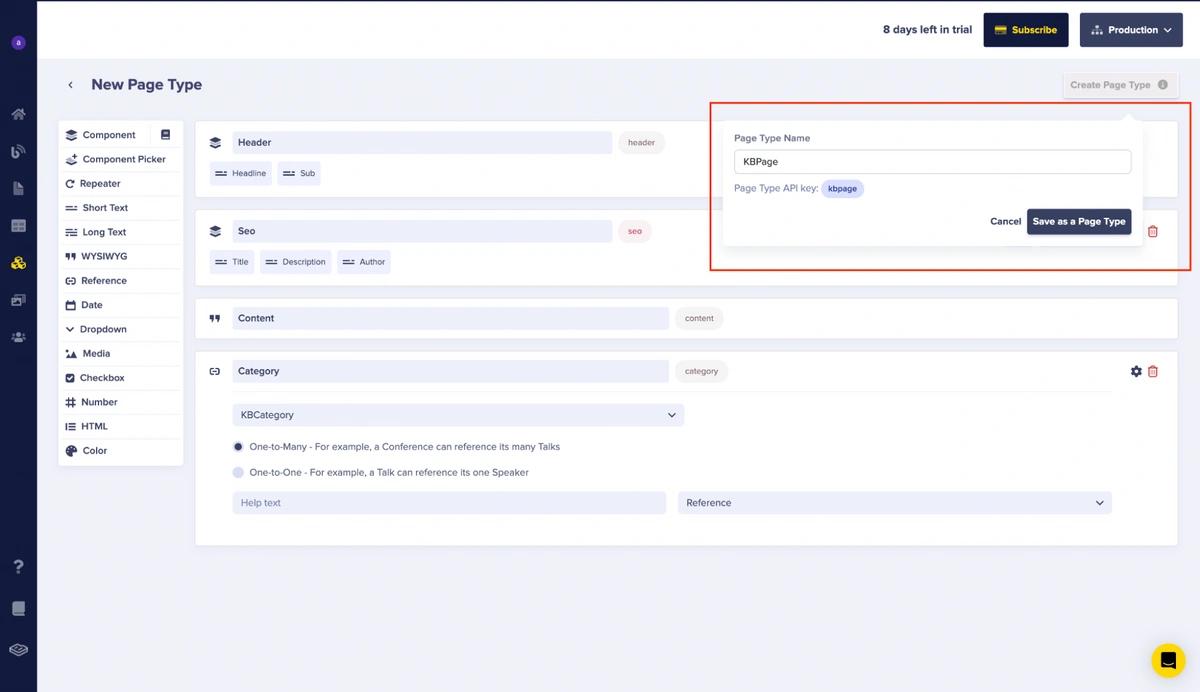The width and height of the screenshot is (1200, 692).
Task: Choose Short Text from field list
Action: tap(104, 208)
